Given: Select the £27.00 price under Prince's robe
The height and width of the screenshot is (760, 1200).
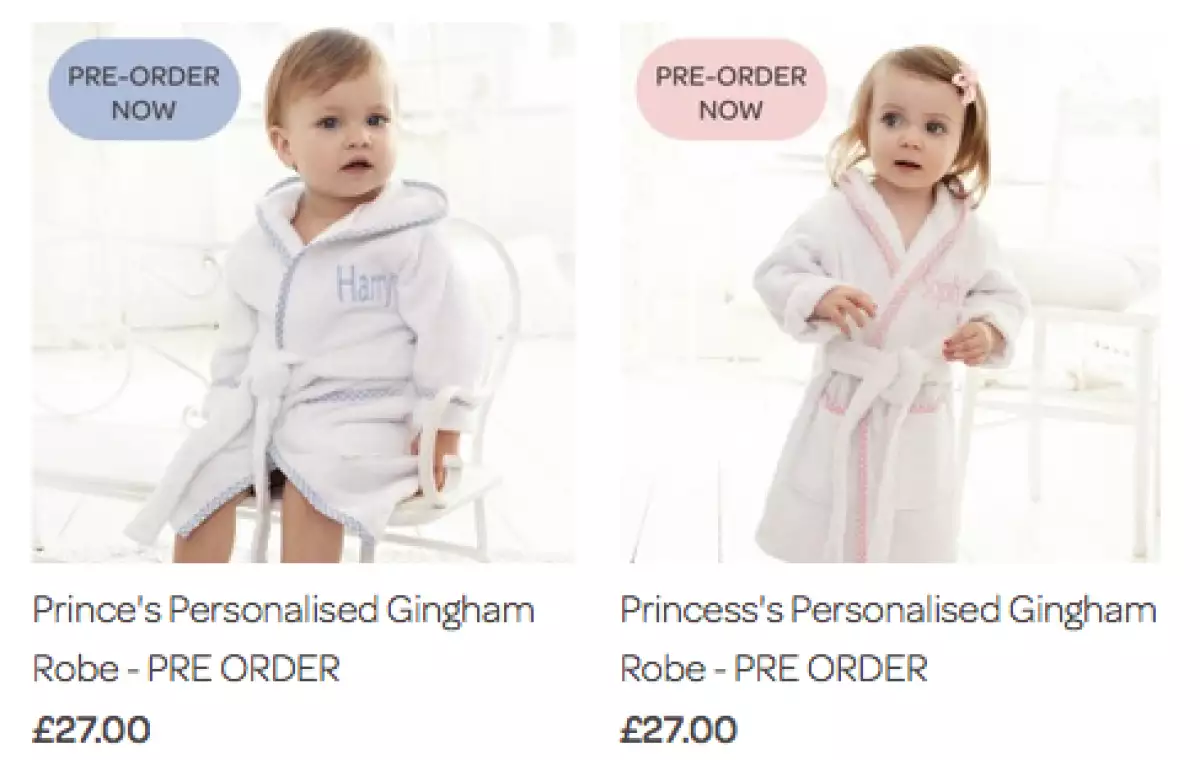Looking at the screenshot, I should (x=91, y=729).
